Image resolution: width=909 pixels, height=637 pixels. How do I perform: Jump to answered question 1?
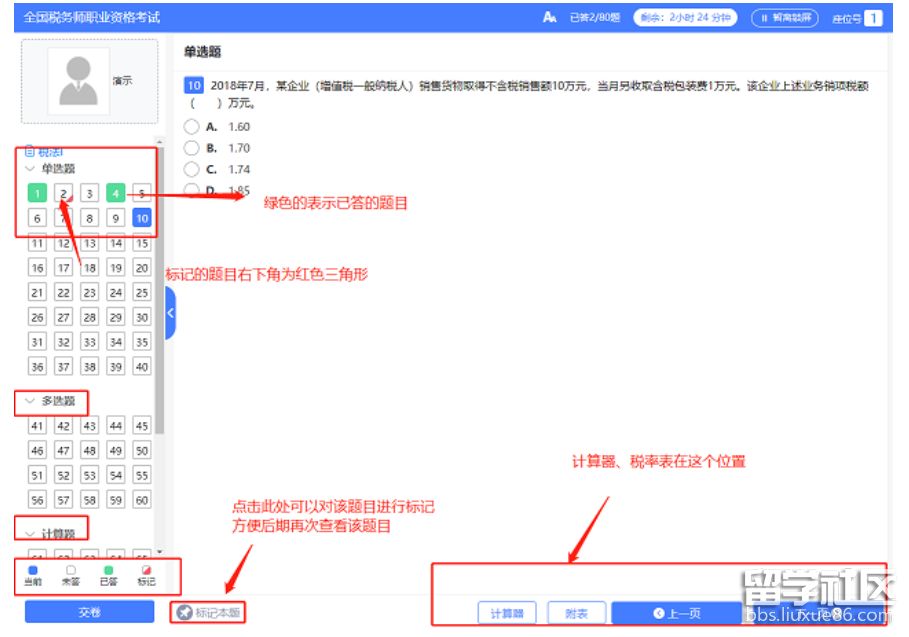pyautogui.click(x=37, y=194)
